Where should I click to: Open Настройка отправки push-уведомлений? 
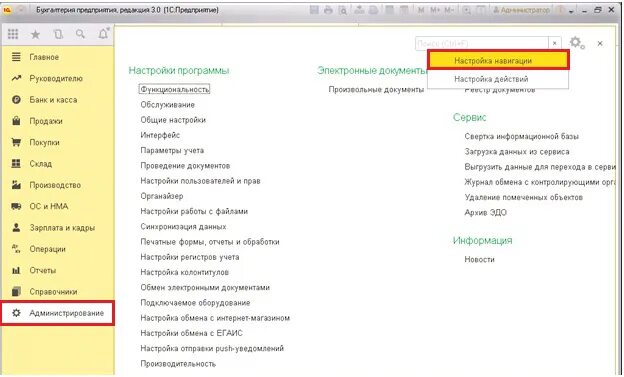pos(212,348)
